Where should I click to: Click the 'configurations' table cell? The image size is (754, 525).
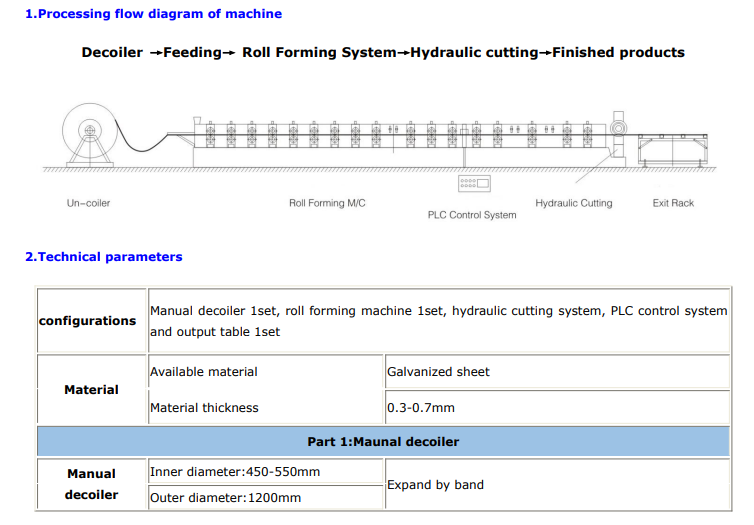(x=88, y=321)
